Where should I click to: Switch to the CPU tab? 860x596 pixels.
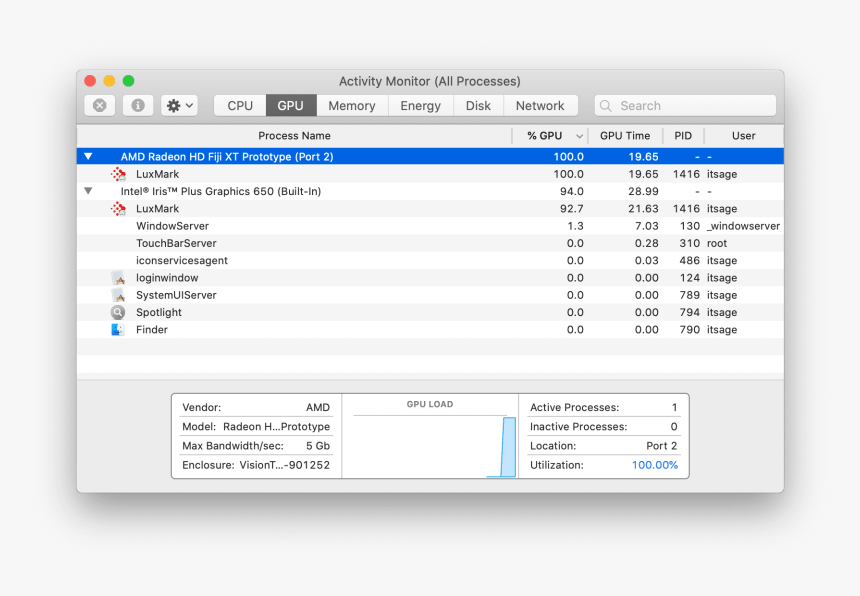click(240, 105)
